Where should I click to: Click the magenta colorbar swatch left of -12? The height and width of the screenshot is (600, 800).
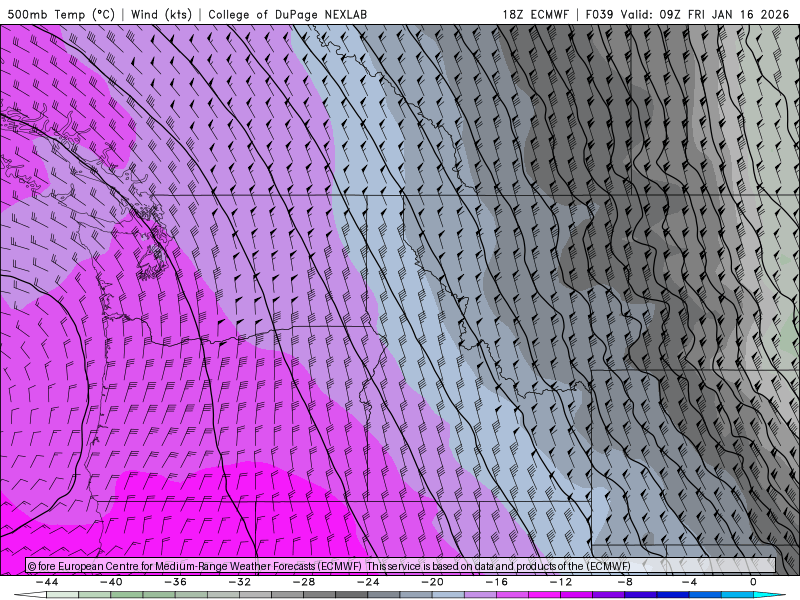pyautogui.click(x=544, y=595)
